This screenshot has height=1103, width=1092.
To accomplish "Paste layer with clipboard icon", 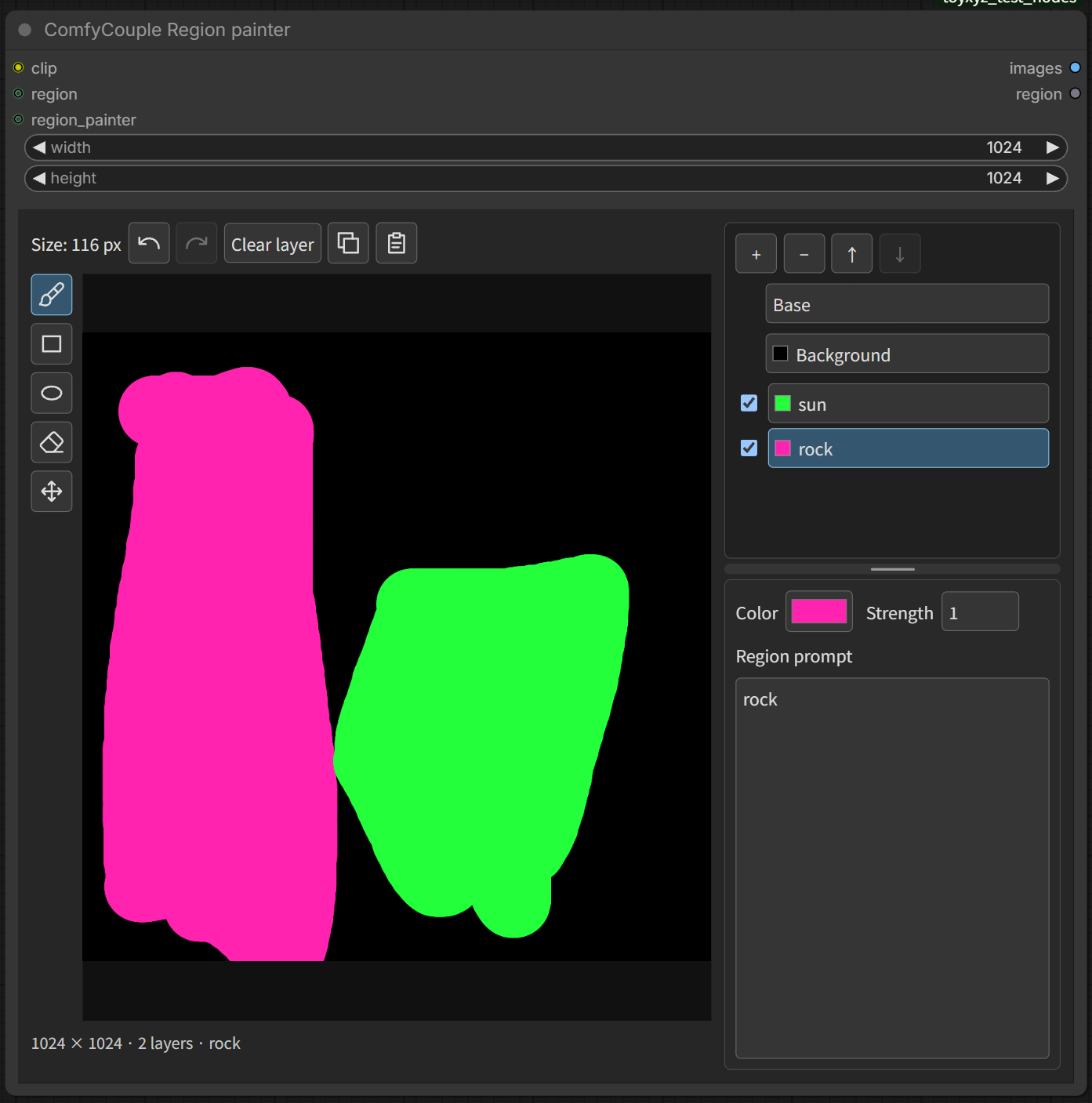I will [397, 243].
